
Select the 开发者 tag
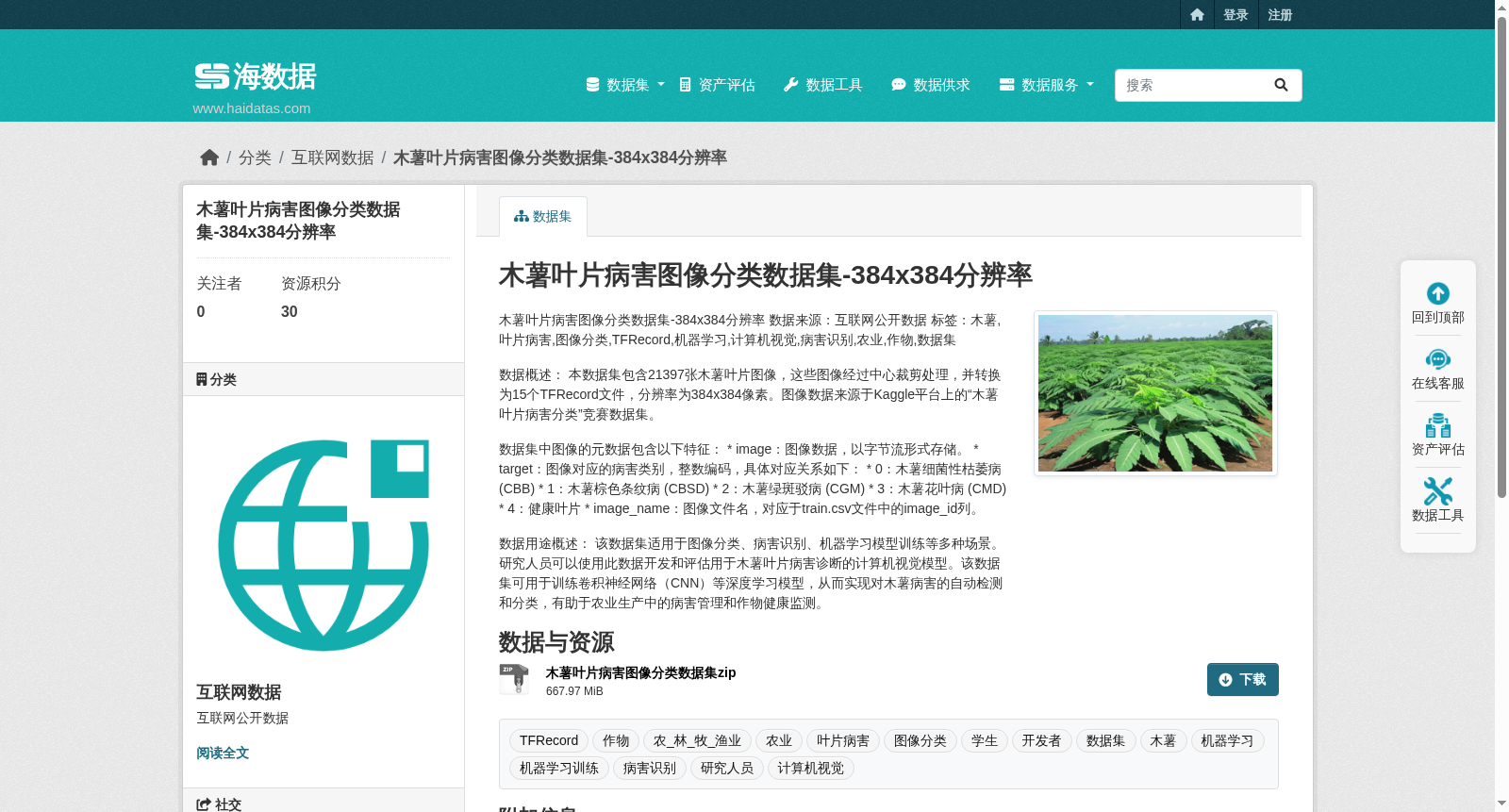tap(1042, 741)
